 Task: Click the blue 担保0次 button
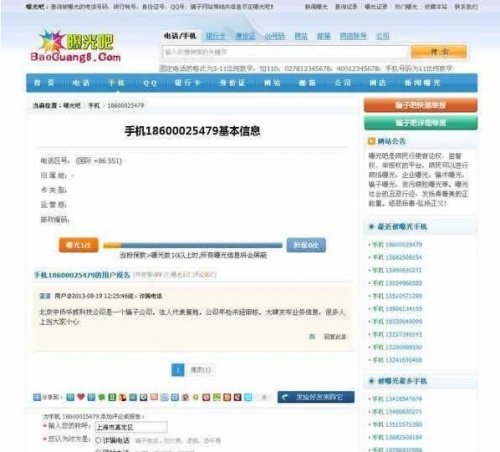click(306, 245)
